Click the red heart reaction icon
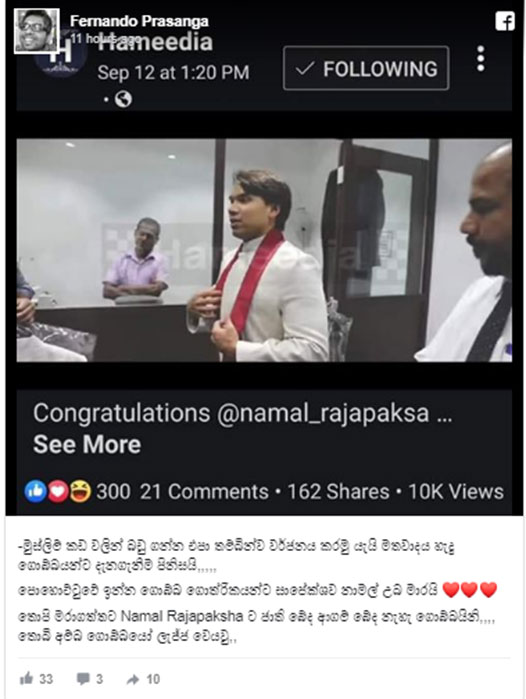This screenshot has height=699, width=526. click(58, 491)
